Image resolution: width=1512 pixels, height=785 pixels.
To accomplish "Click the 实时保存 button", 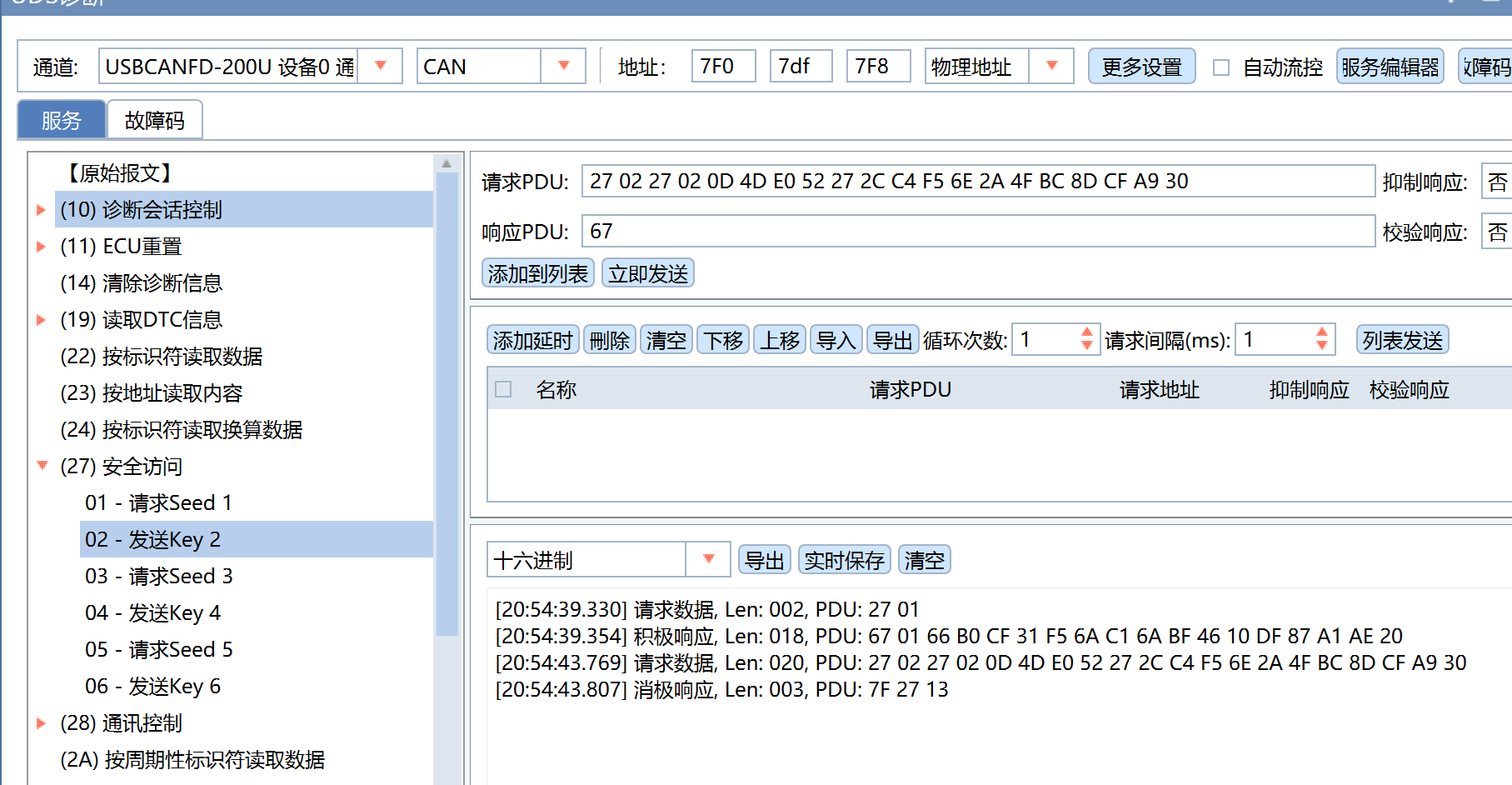I will click(845, 560).
